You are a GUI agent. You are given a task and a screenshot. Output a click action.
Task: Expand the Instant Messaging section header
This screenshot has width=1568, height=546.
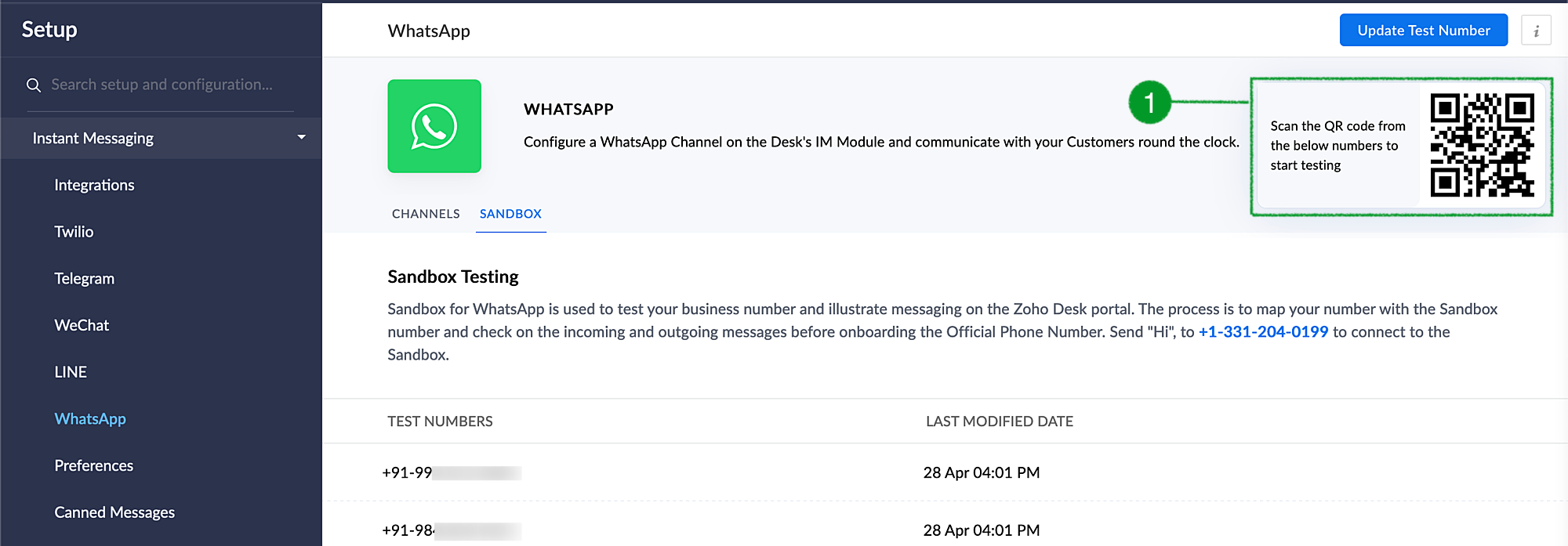(x=93, y=139)
